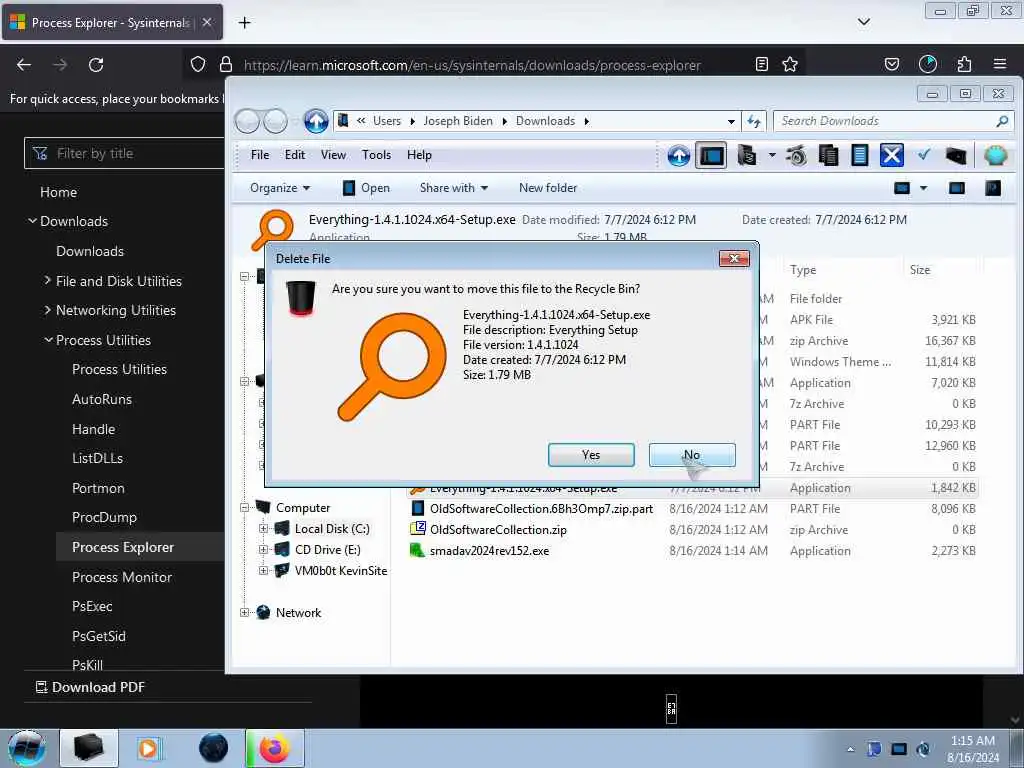Expand File and Disk Utilities section
Screen dimensions: 1024x768
(48, 280)
